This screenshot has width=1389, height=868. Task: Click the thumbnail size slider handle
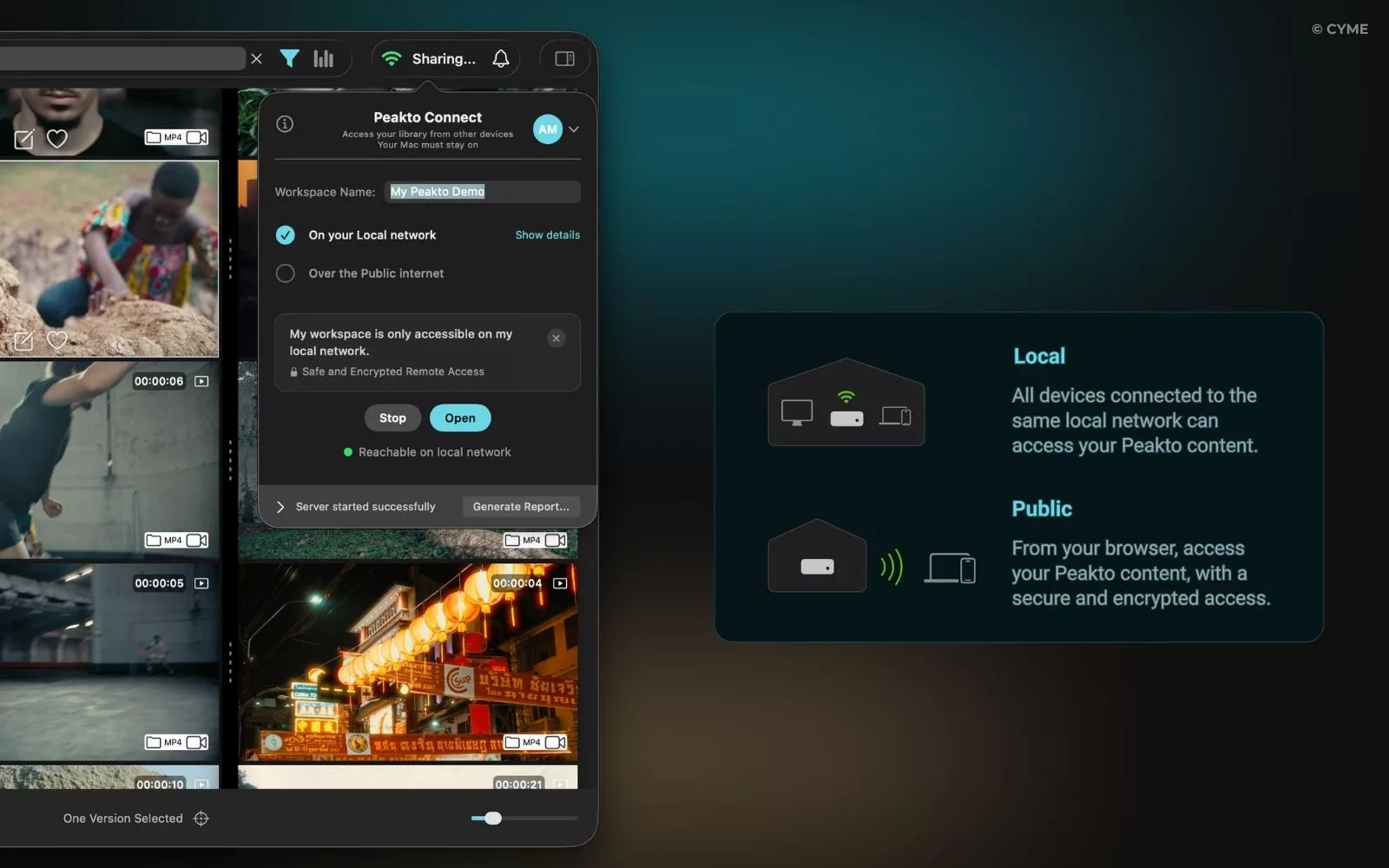[493, 819]
